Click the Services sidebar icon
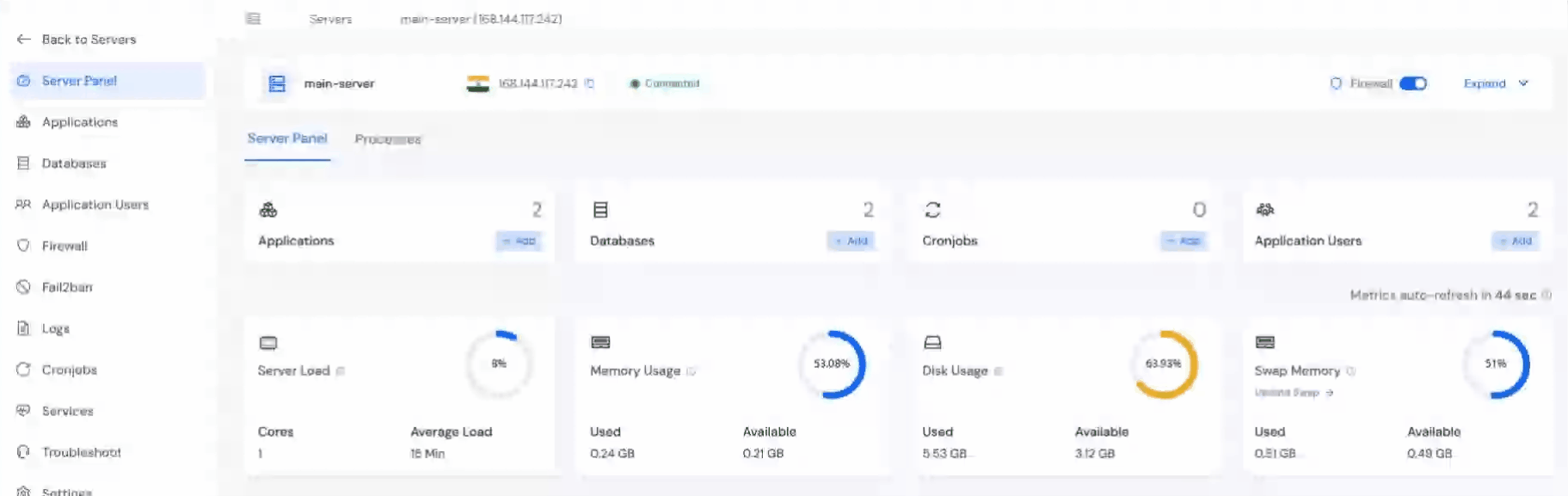The image size is (1568, 496). click(x=24, y=411)
